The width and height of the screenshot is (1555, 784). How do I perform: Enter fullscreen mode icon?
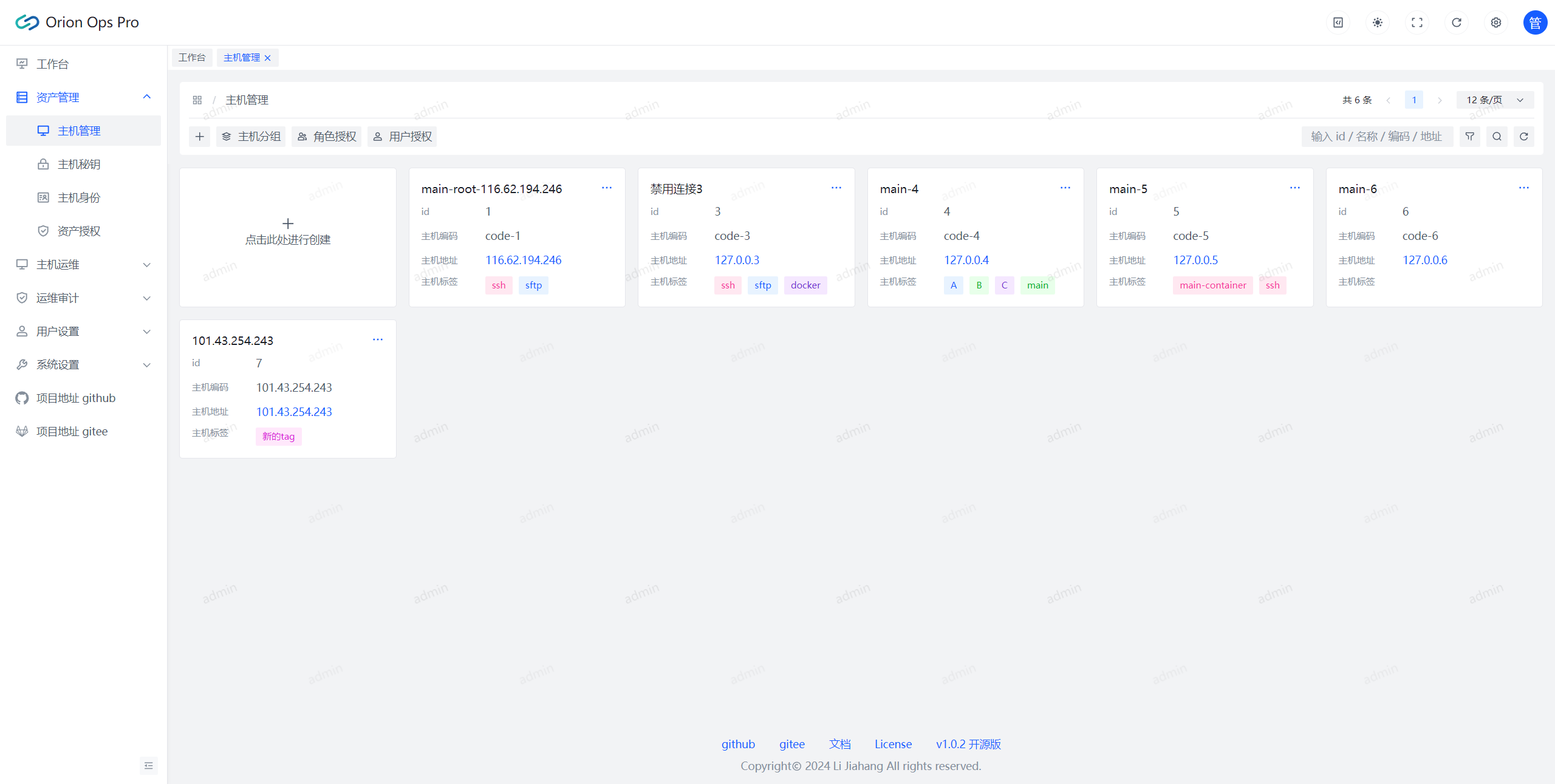coord(1417,22)
